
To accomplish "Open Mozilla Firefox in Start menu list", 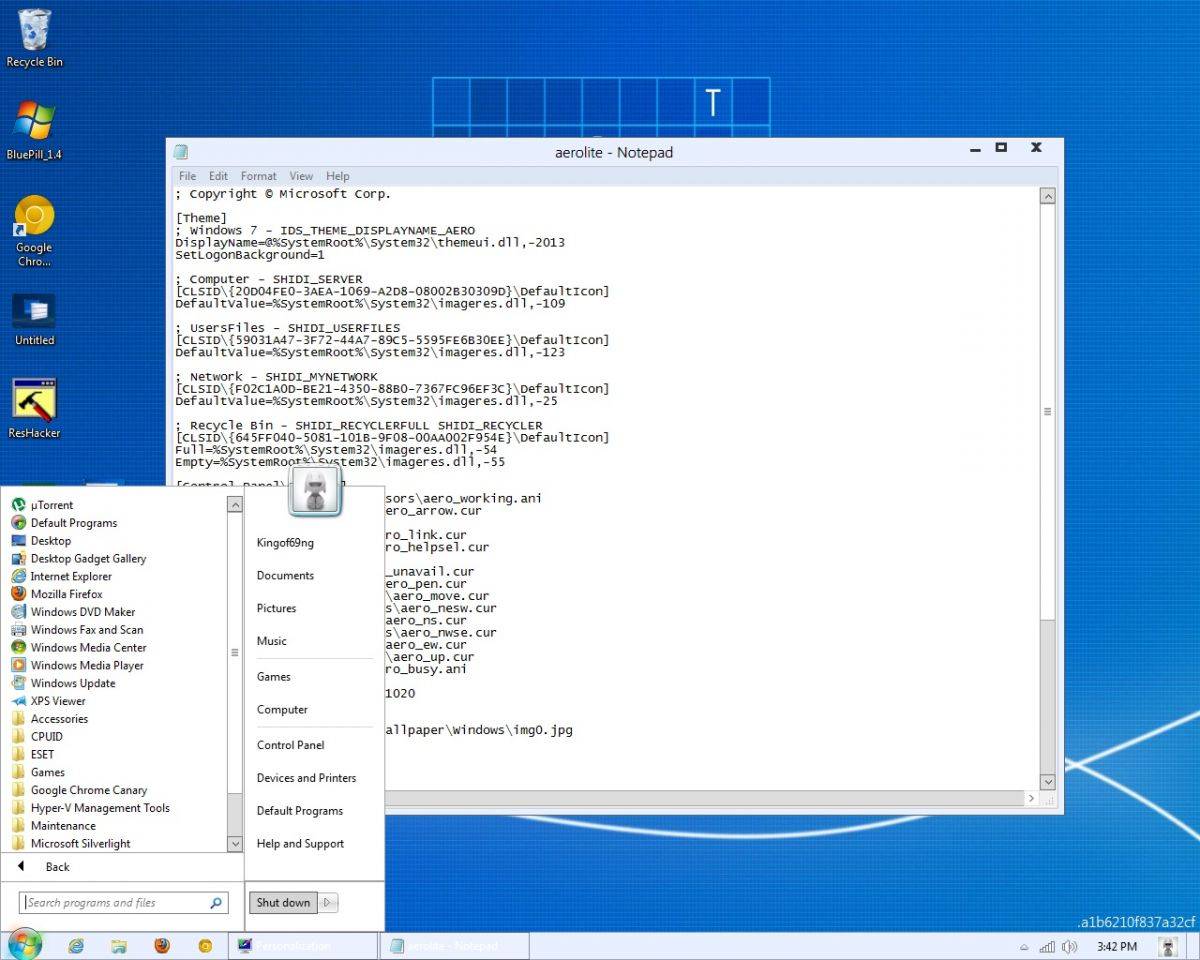I will [x=66, y=594].
